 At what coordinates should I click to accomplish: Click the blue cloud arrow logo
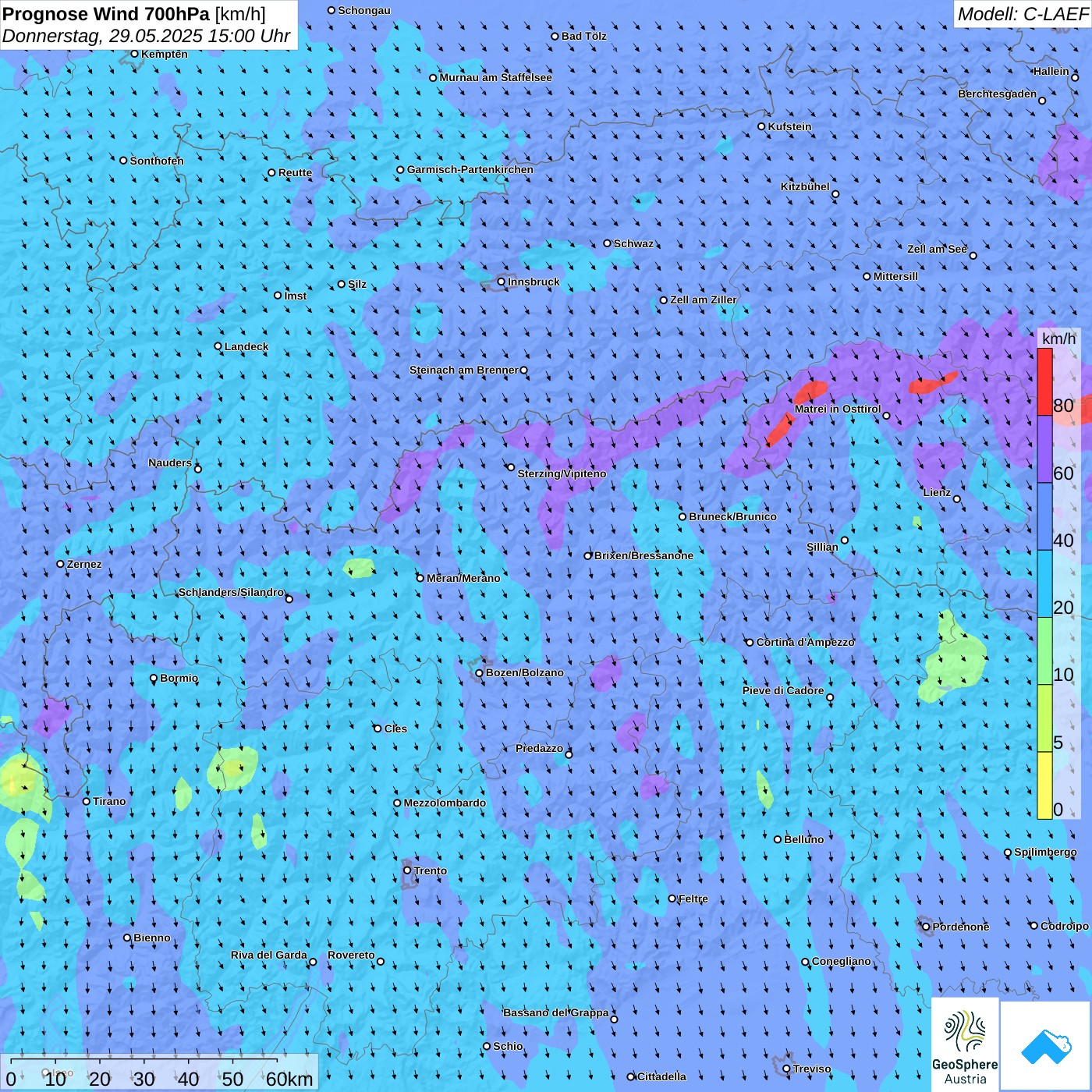point(1046,1046)
